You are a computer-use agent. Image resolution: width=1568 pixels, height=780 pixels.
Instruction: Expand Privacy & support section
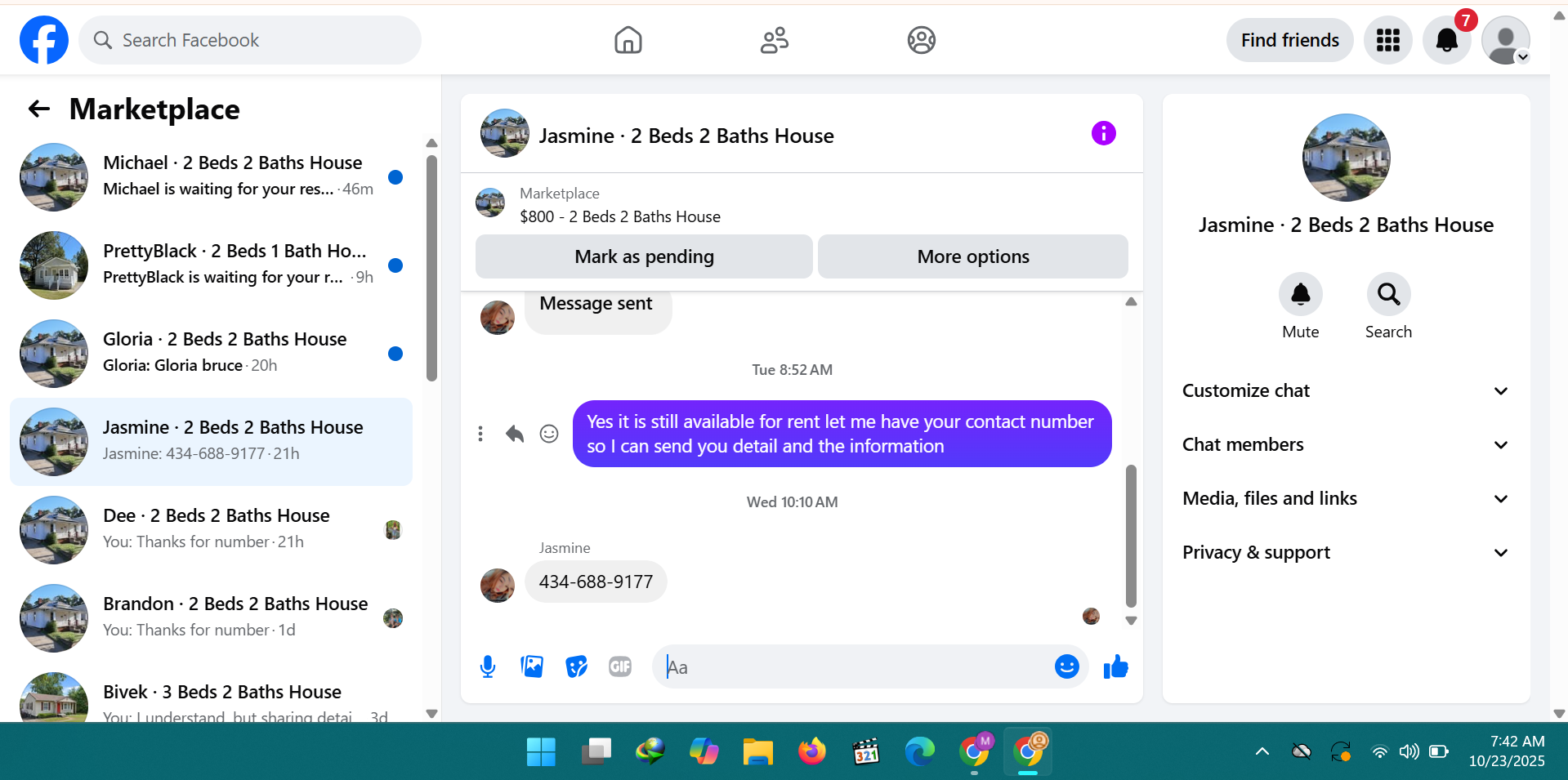click(x=1345, y=553)
